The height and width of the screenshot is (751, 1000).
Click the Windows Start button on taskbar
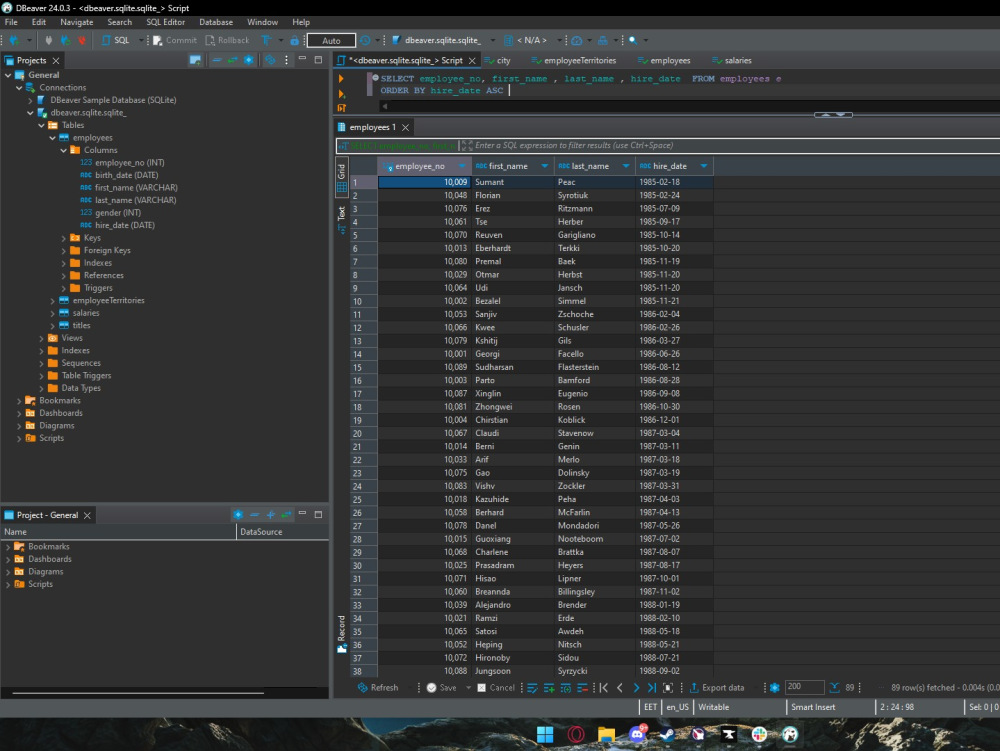coord(545,734)
